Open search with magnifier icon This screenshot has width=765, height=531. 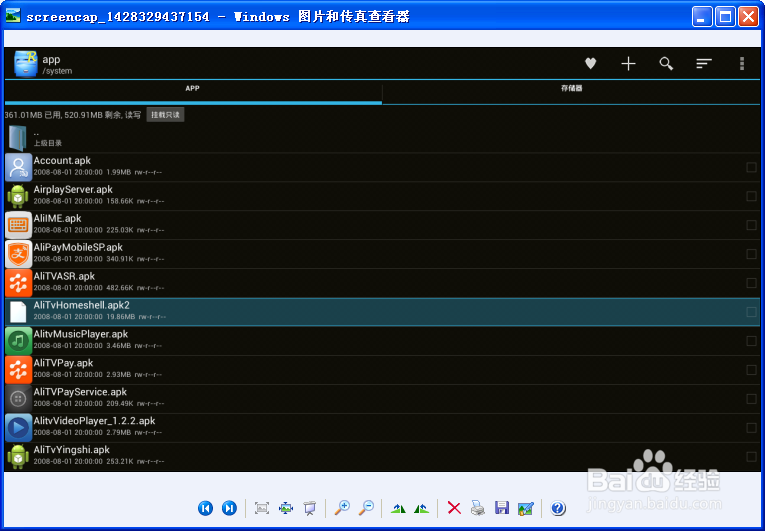(666, 63)
